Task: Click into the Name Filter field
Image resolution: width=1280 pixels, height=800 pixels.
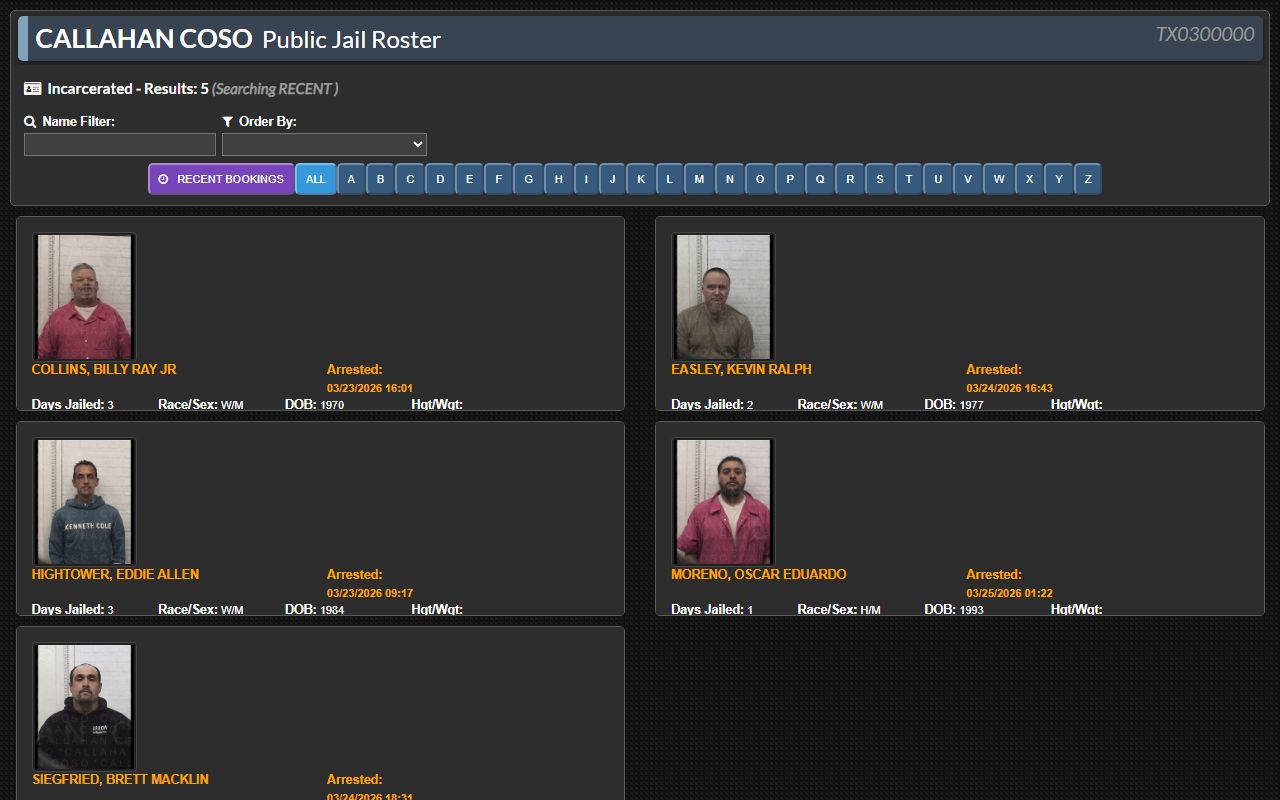Action: point(120,144)
